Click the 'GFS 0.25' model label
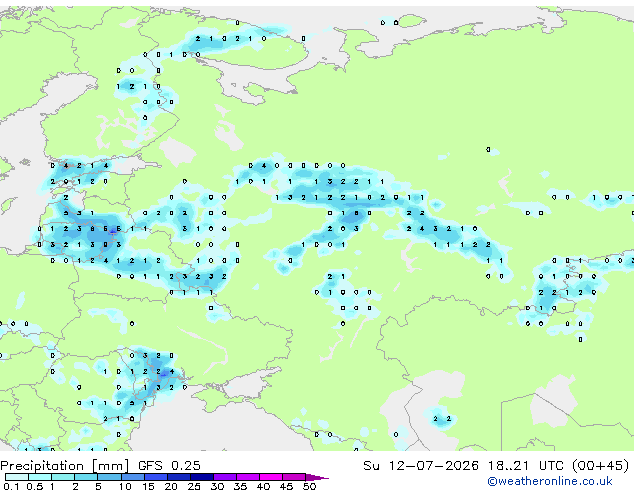Image resolution: width=634 pixels, height=490 pixels. [x=169, y=466]
